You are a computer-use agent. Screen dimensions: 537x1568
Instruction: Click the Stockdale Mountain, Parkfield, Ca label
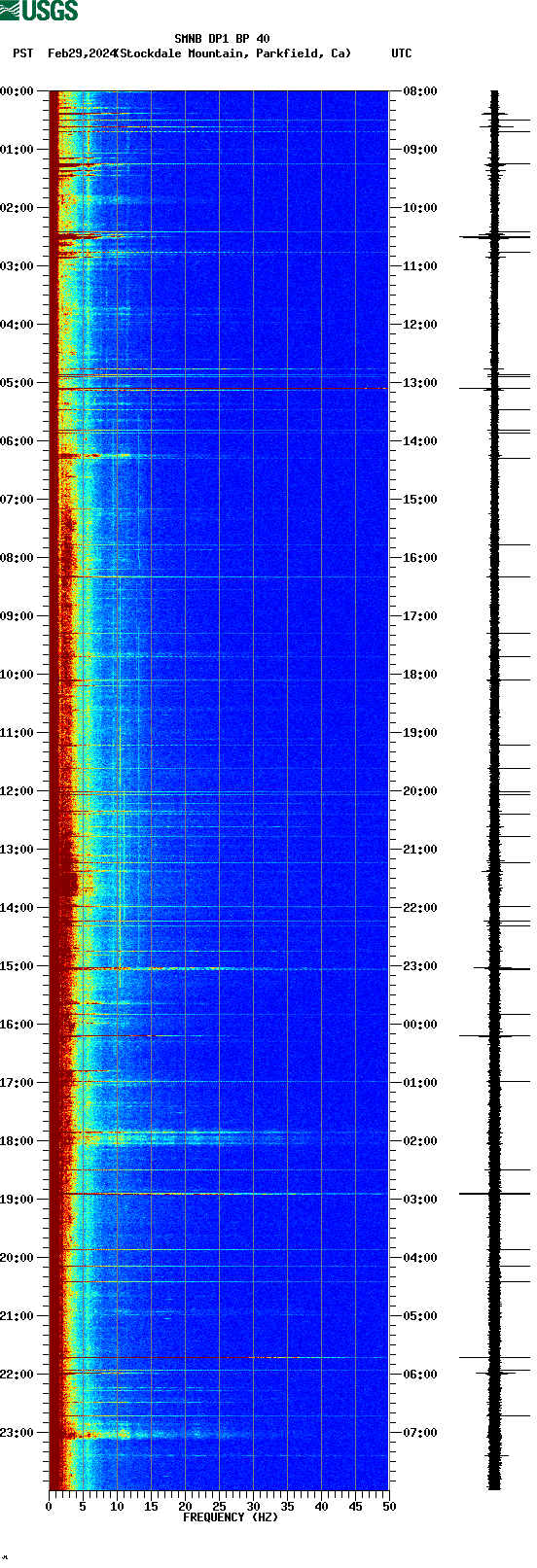[x=233, y=53]
